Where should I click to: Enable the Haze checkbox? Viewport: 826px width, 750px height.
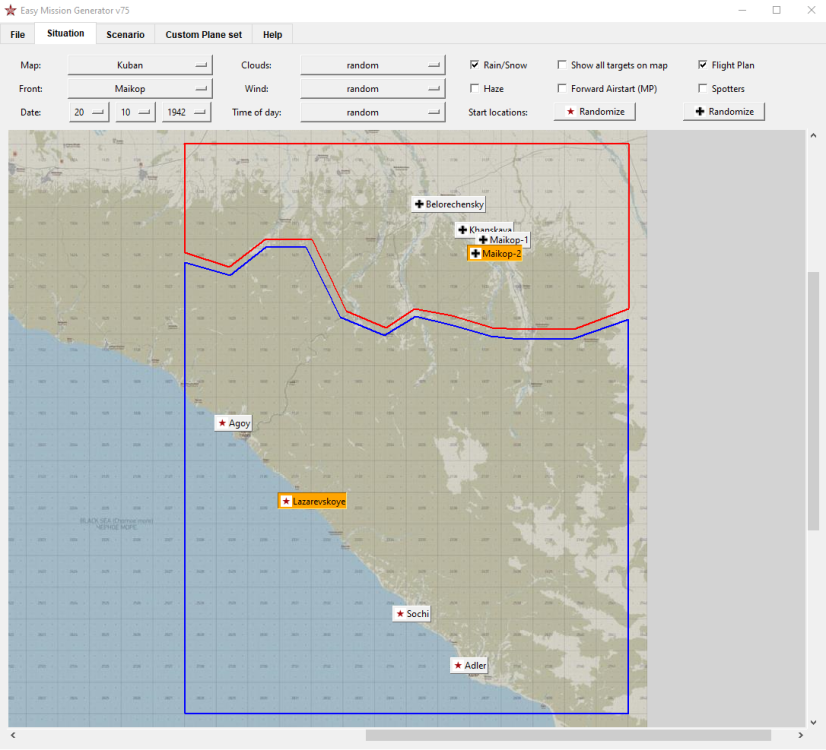click(x=475, y=89)
